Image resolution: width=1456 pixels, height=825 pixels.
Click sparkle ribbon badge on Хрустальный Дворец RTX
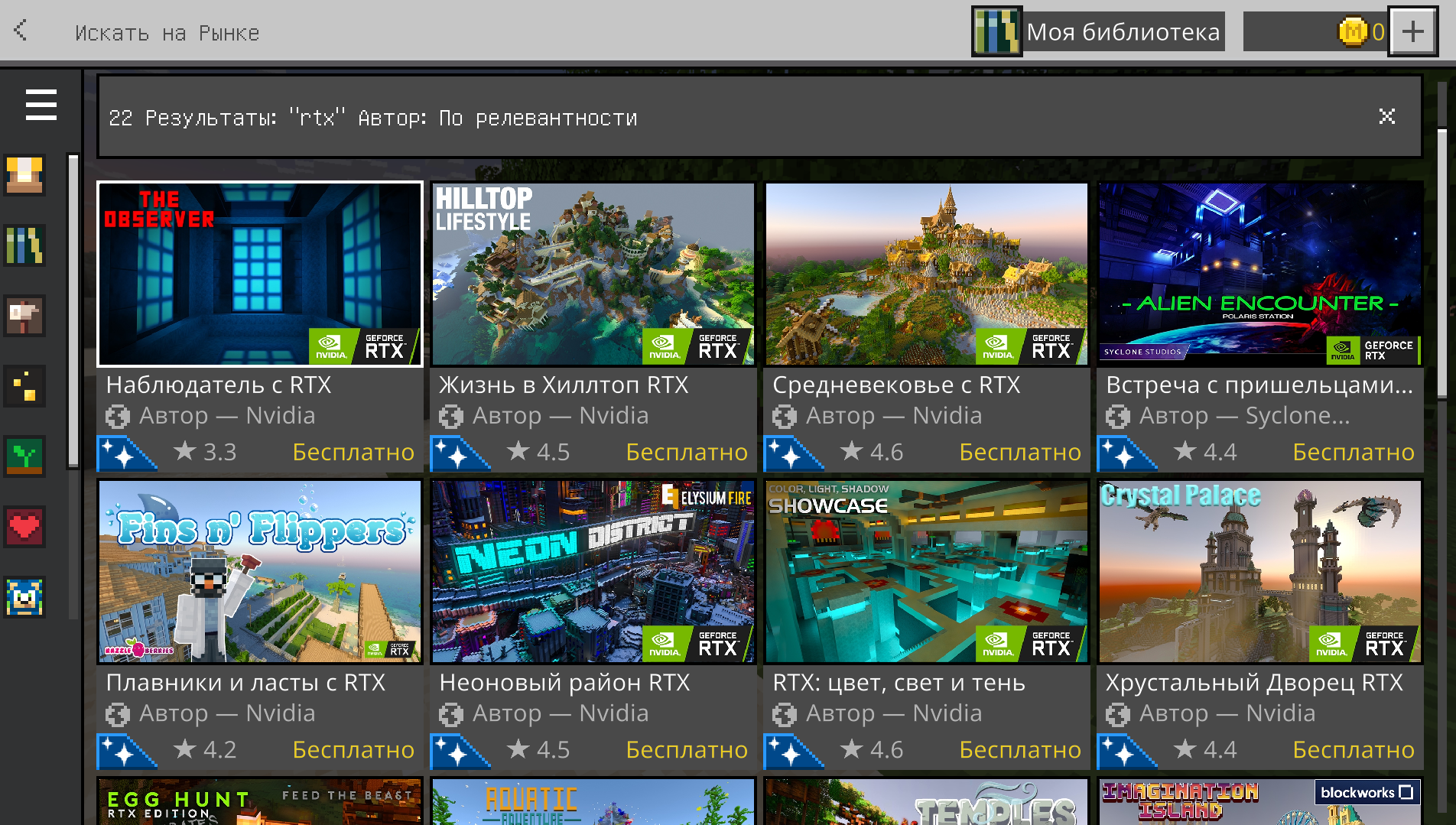click(x=1126, y=750)
